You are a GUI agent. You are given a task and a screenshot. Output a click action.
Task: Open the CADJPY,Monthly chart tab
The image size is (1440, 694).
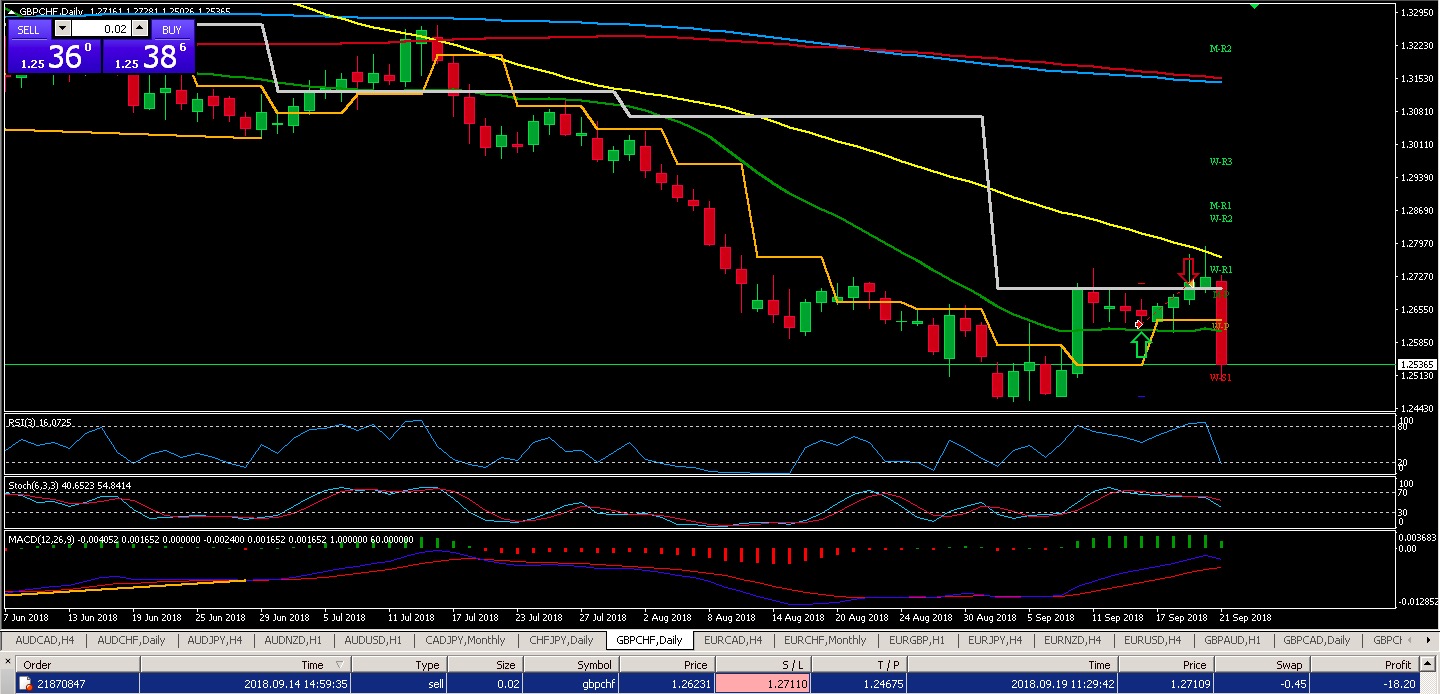[465, 640]
